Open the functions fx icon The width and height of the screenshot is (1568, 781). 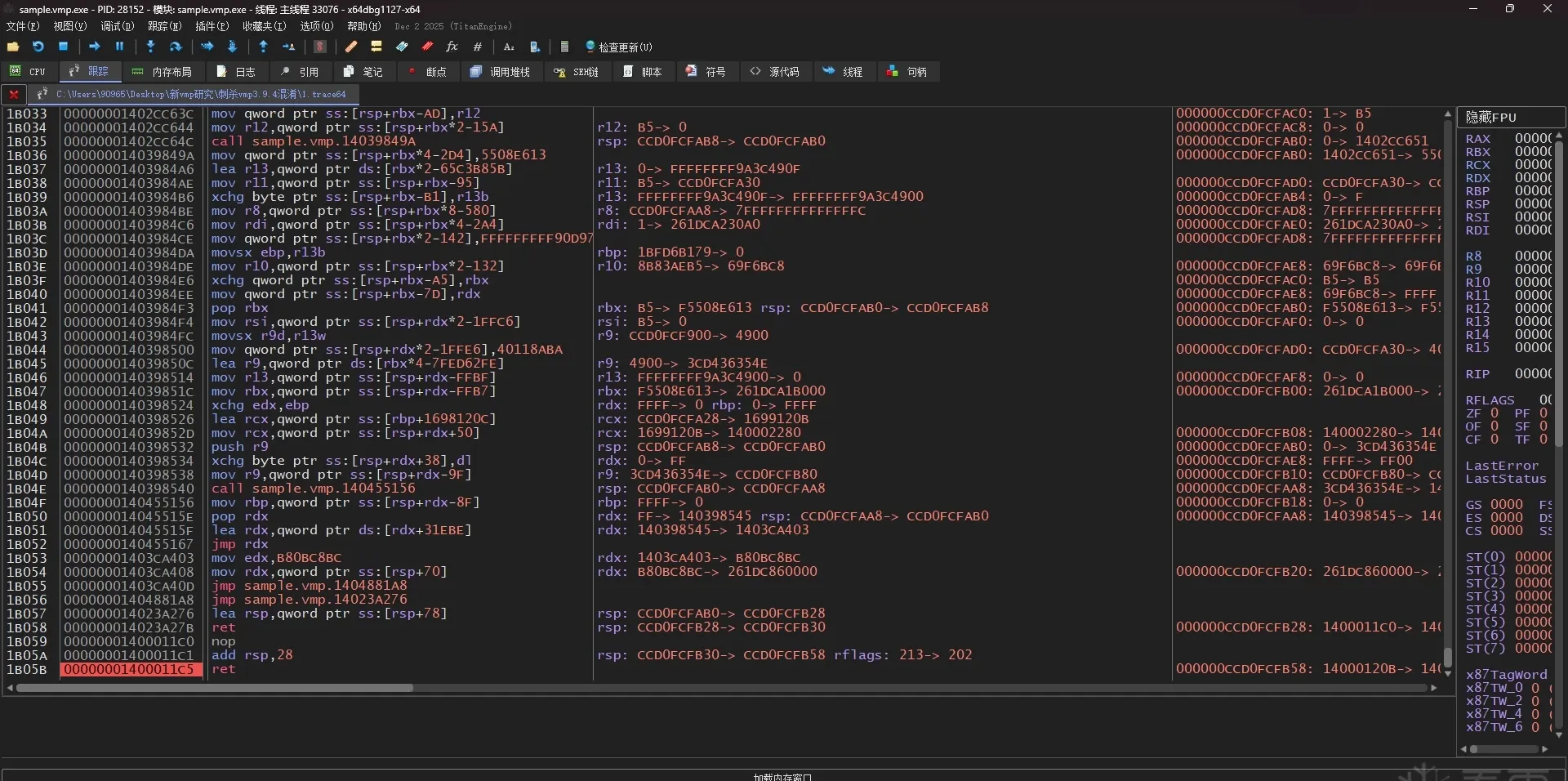[x=452, y=47]
